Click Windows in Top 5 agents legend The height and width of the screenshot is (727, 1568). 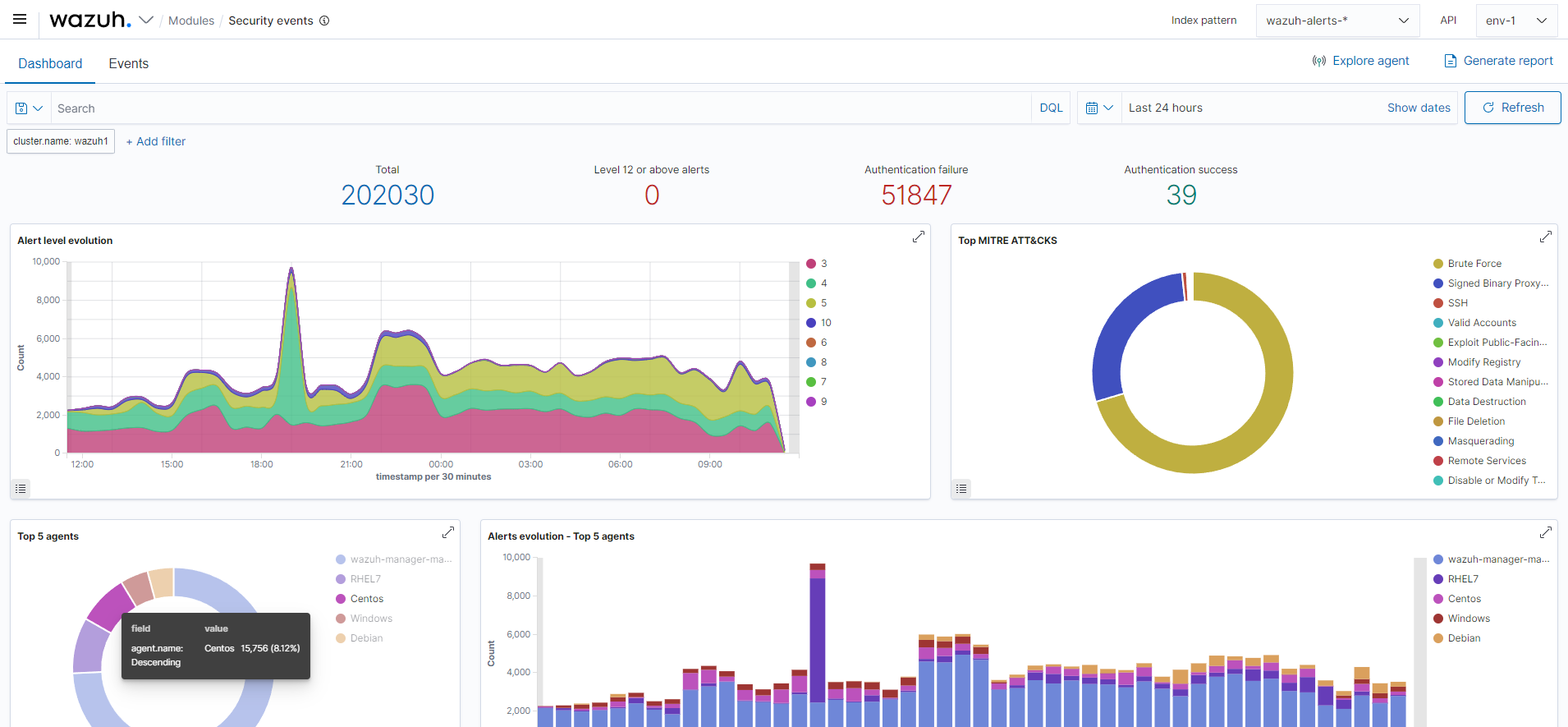(x=371, y=619)
